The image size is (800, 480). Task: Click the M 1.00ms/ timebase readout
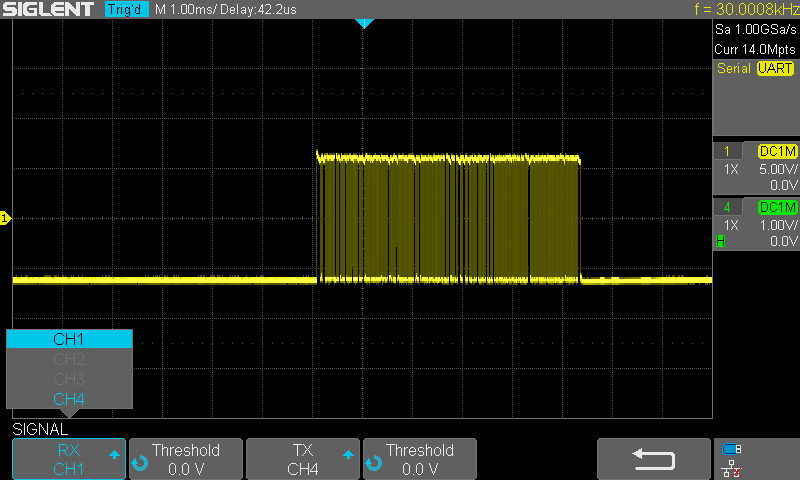185,9
